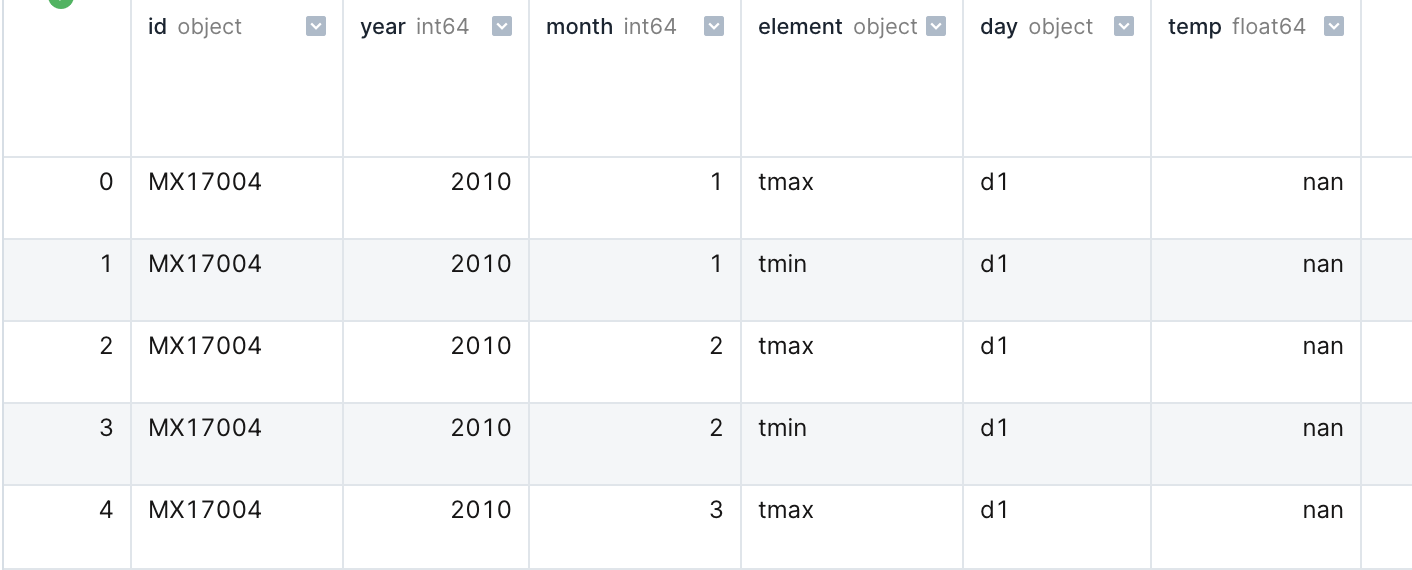Select d1 day cell in row 4

click(x=994, y=510)
